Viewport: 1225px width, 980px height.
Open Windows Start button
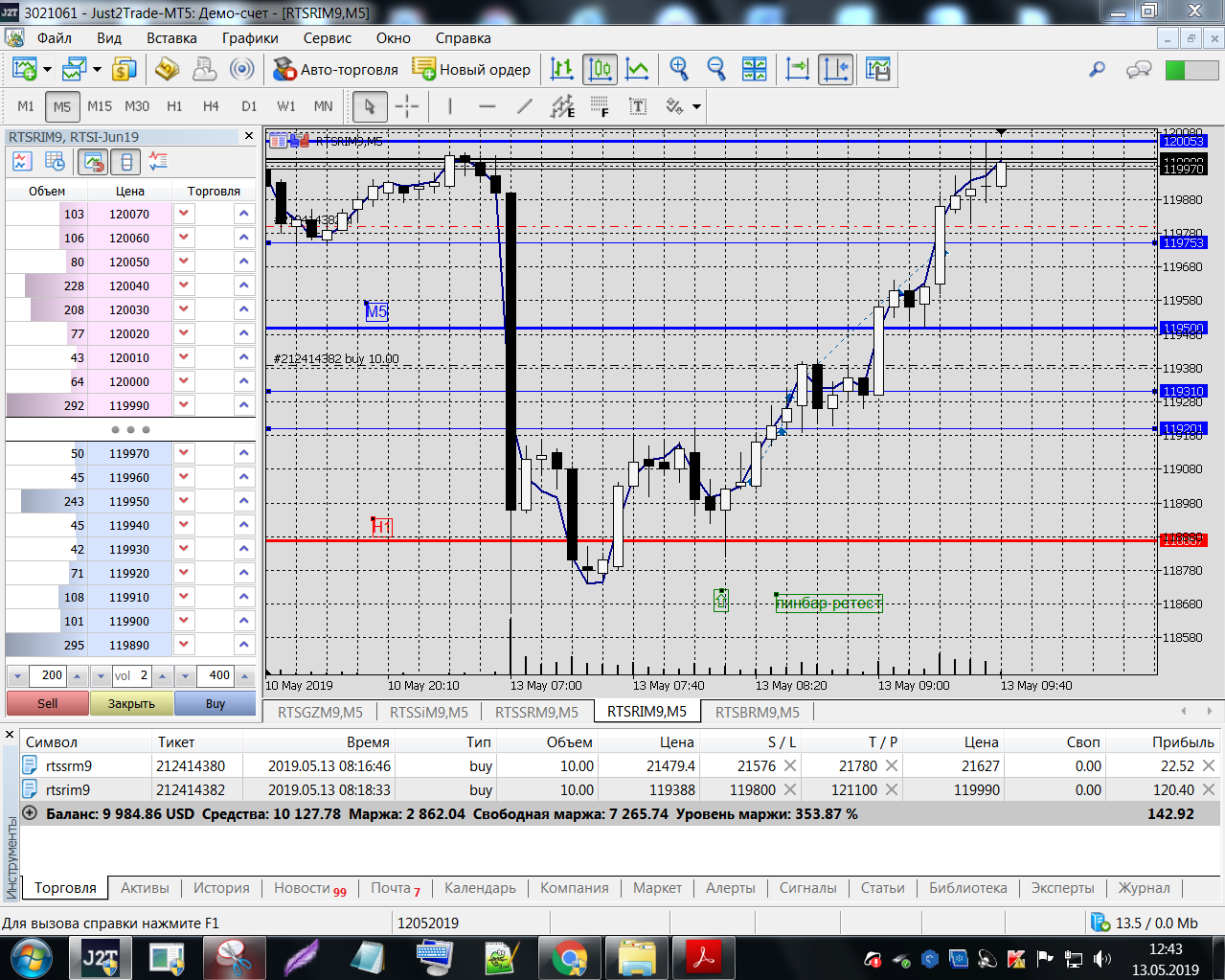point(32,958)
